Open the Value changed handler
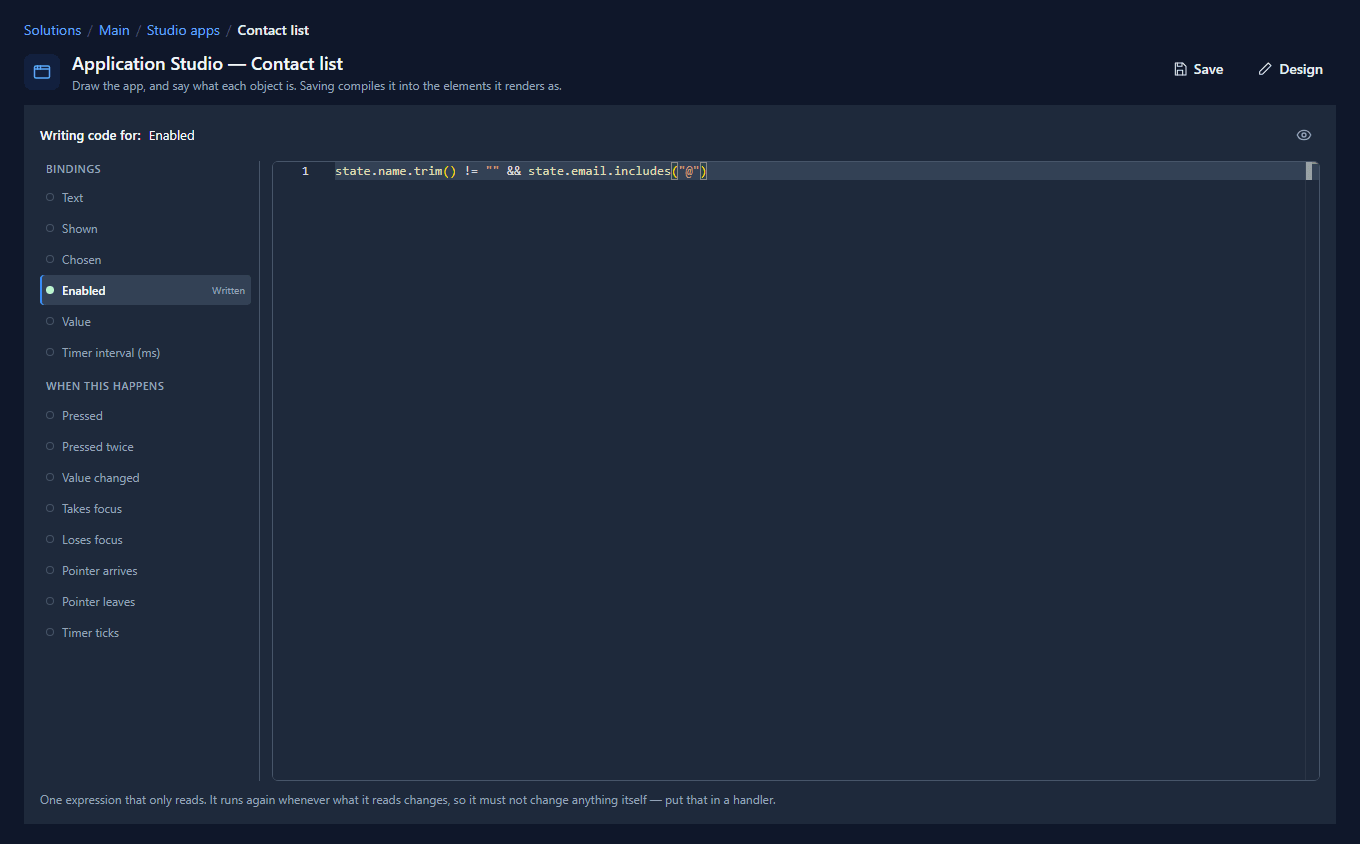This screenshot has width=1360, height=844. pyautogui.click(x=145, y=478)
